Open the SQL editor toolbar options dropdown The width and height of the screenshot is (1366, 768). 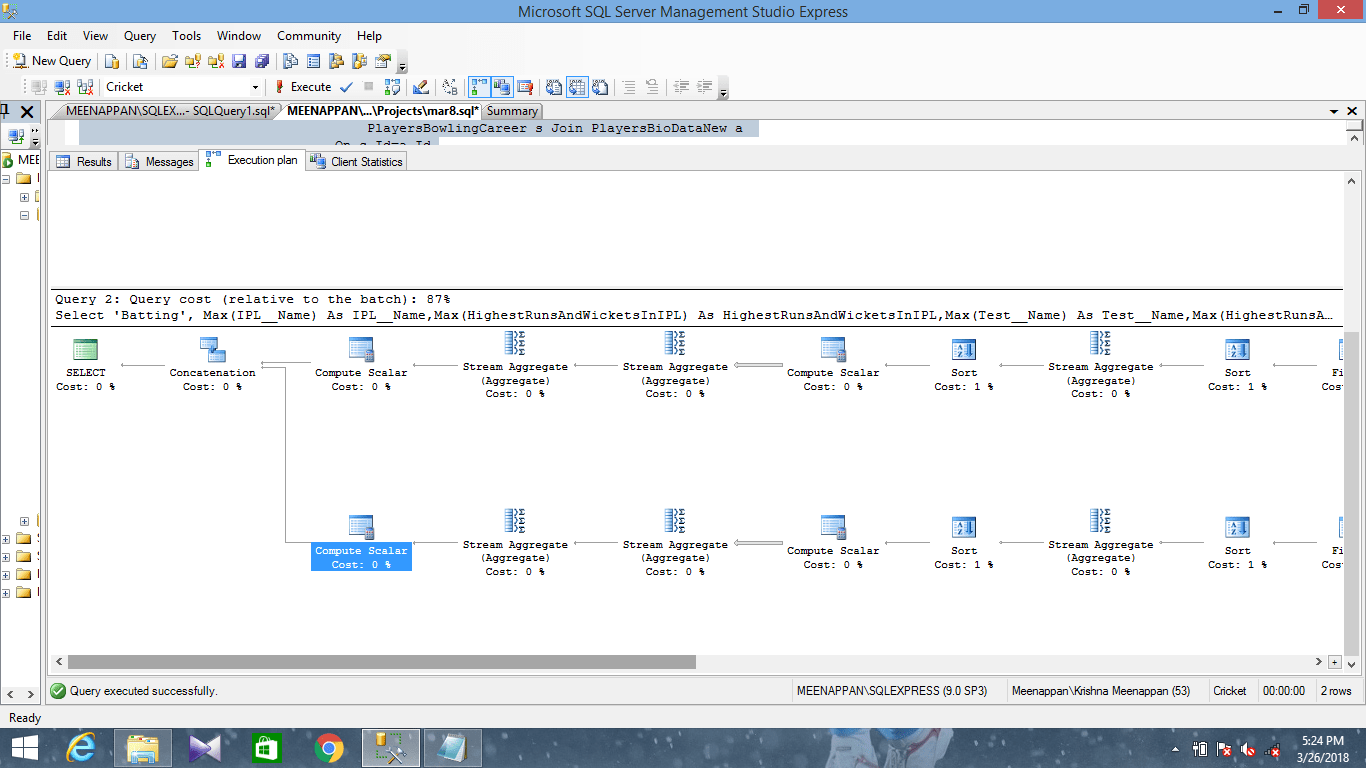[723, 88]
